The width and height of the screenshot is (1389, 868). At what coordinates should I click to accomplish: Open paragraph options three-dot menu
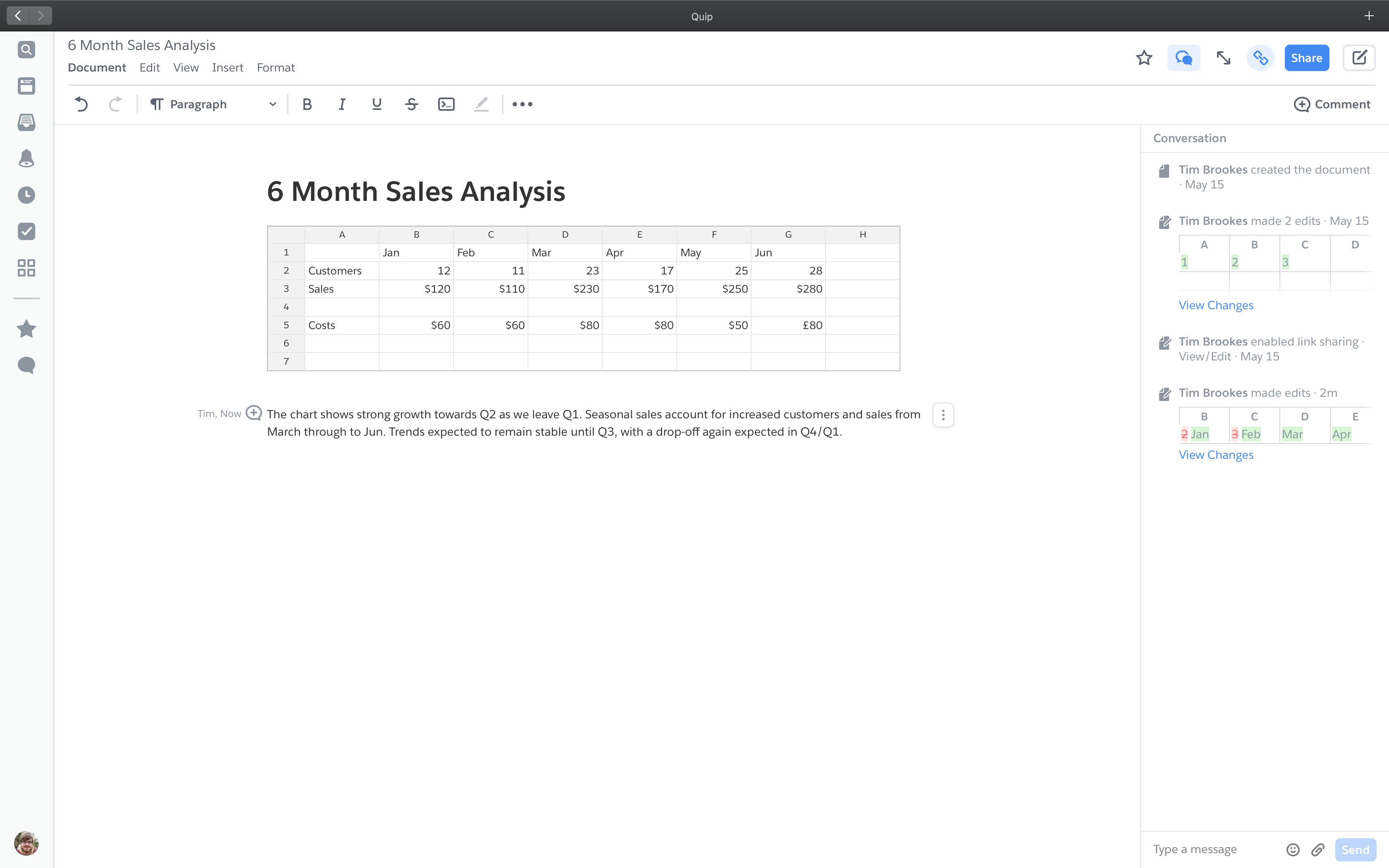click(943, 415)
